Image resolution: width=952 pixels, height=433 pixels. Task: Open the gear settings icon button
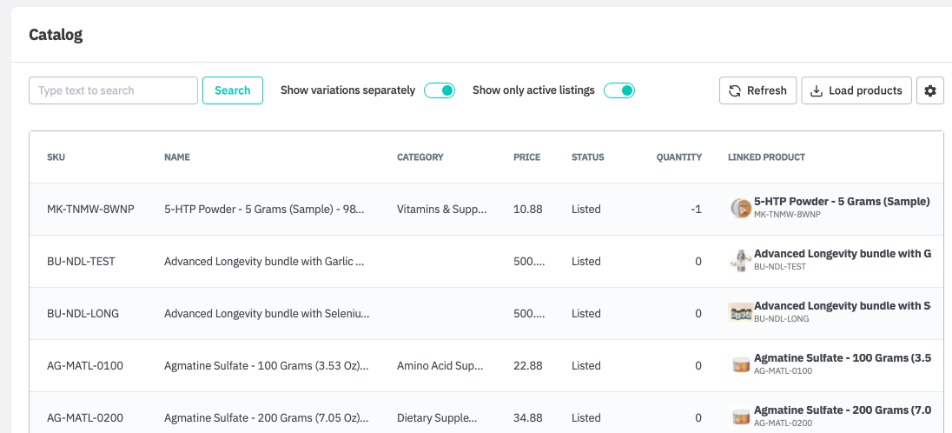930,91
